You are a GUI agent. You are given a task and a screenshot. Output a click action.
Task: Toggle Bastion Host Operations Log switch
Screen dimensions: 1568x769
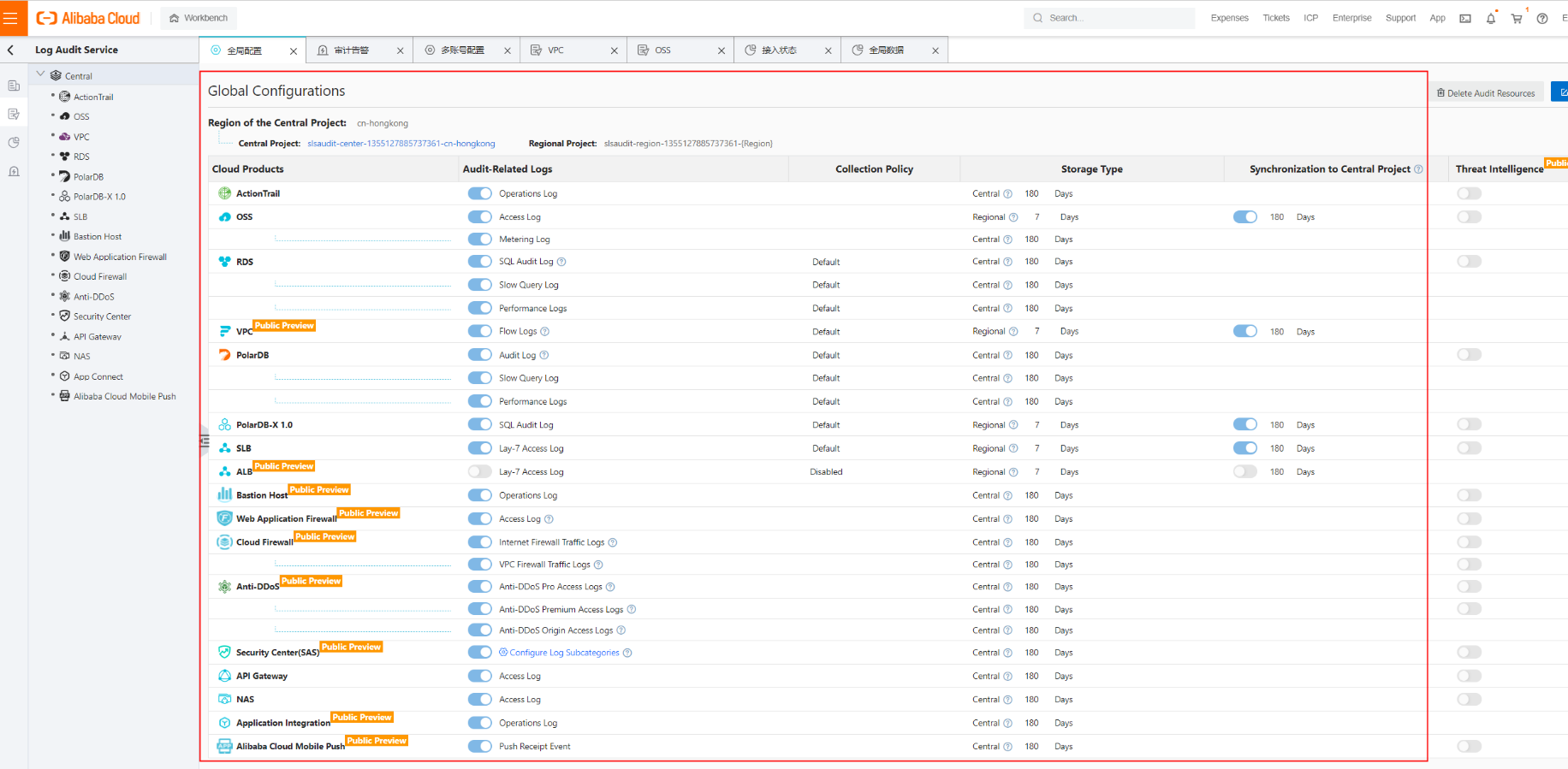[479, 495]
